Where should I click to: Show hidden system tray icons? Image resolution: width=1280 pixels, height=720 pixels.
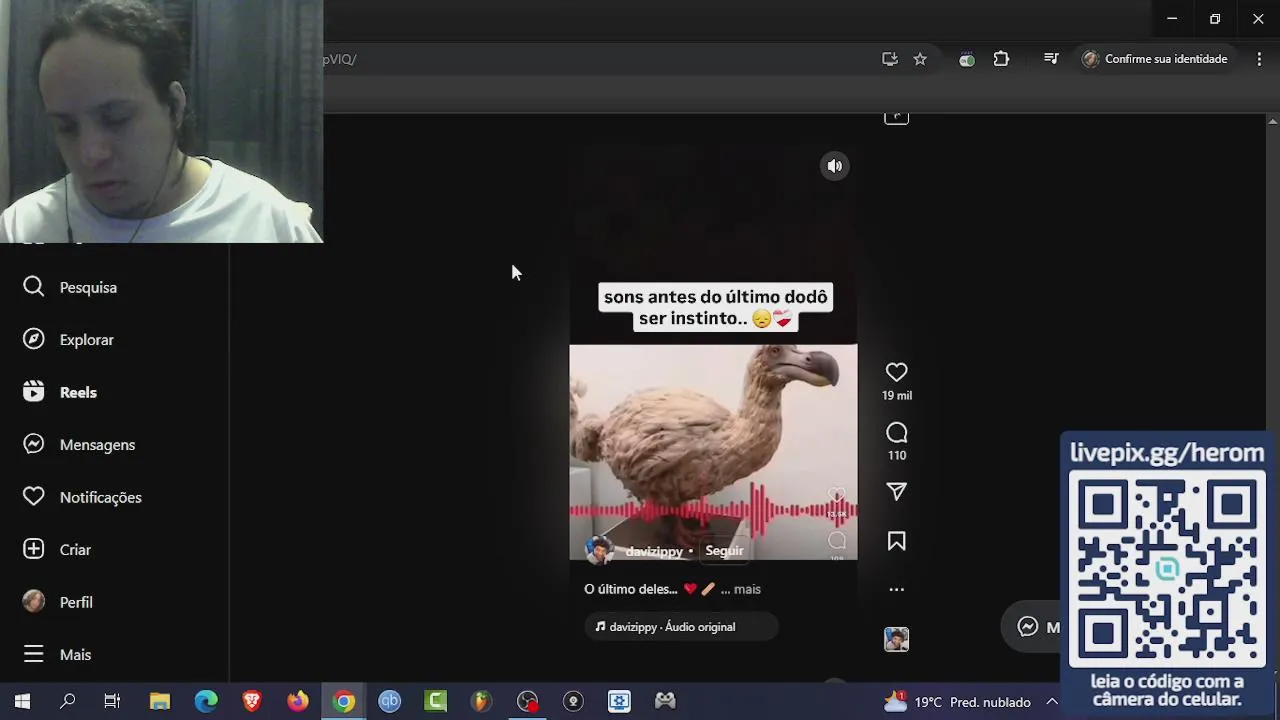(x=1052, y=702)
